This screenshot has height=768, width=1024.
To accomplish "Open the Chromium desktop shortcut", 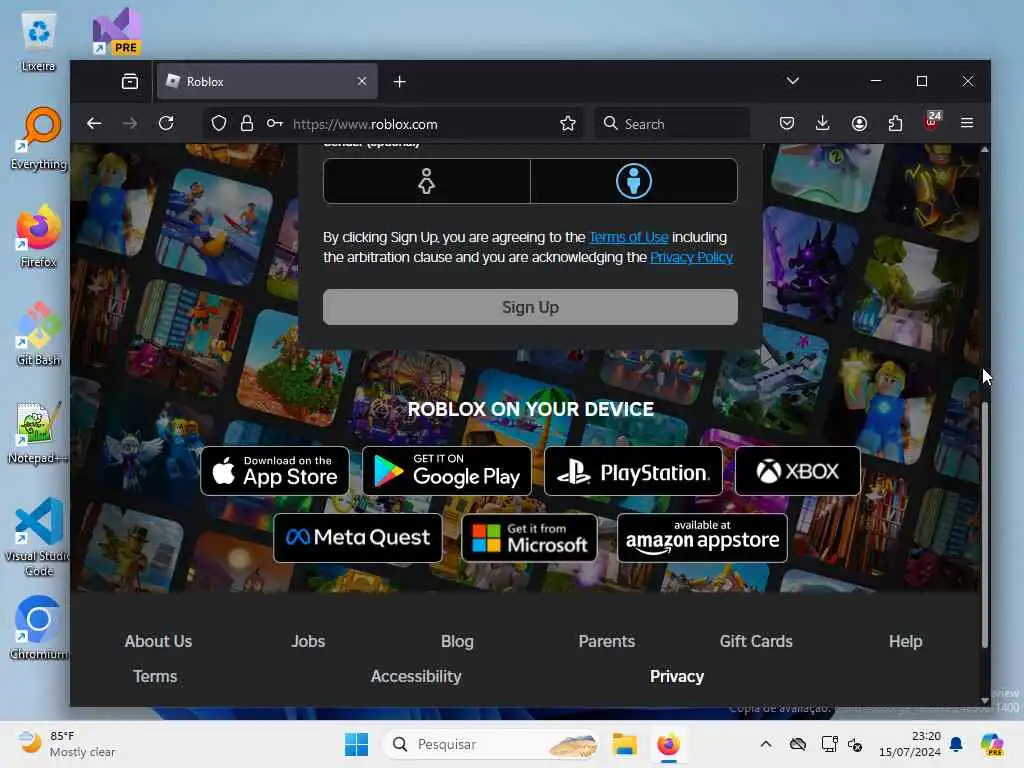I will [39, 628].
